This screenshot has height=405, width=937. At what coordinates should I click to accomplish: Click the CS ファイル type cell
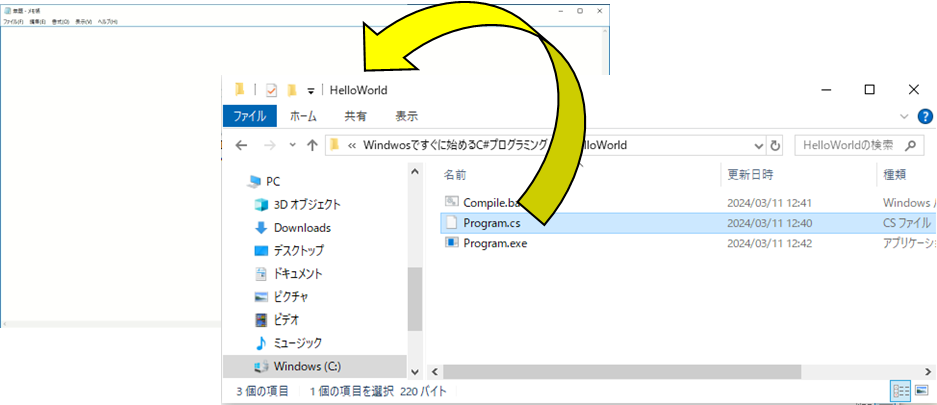coord(907,223)
